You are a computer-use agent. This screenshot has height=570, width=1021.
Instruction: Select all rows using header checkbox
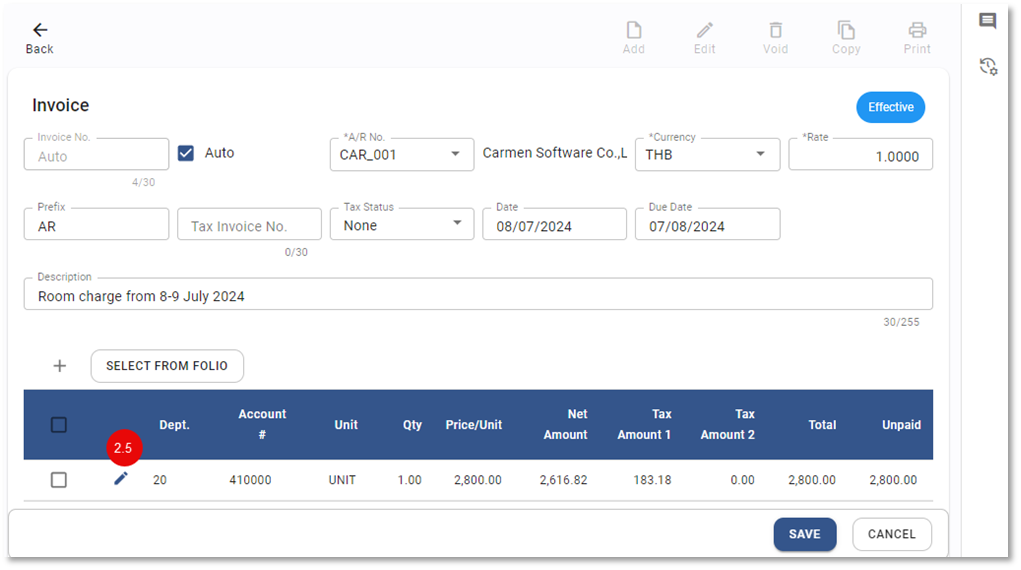click(59, 425)
